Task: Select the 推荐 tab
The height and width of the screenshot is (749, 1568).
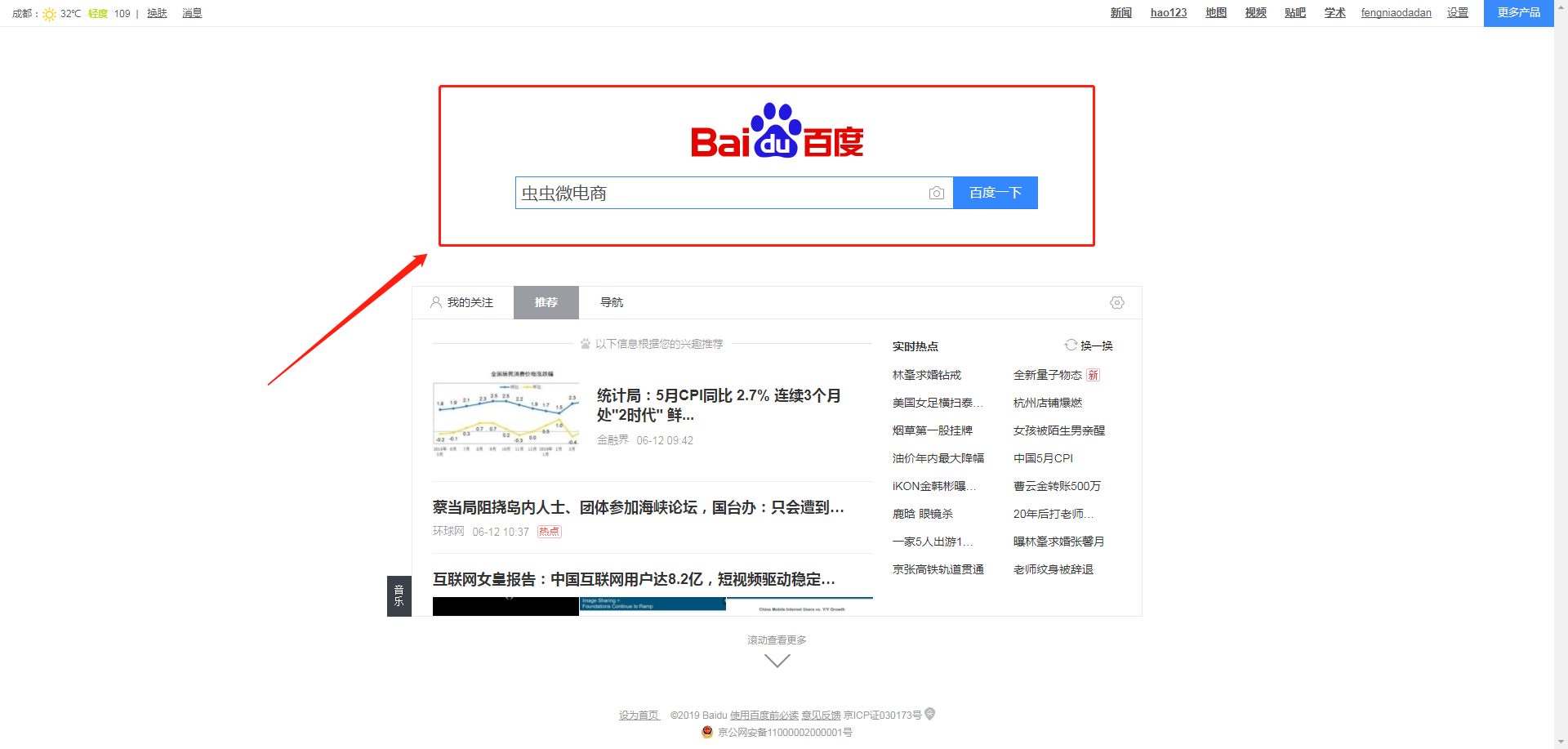Action: [x=546, y=302]
